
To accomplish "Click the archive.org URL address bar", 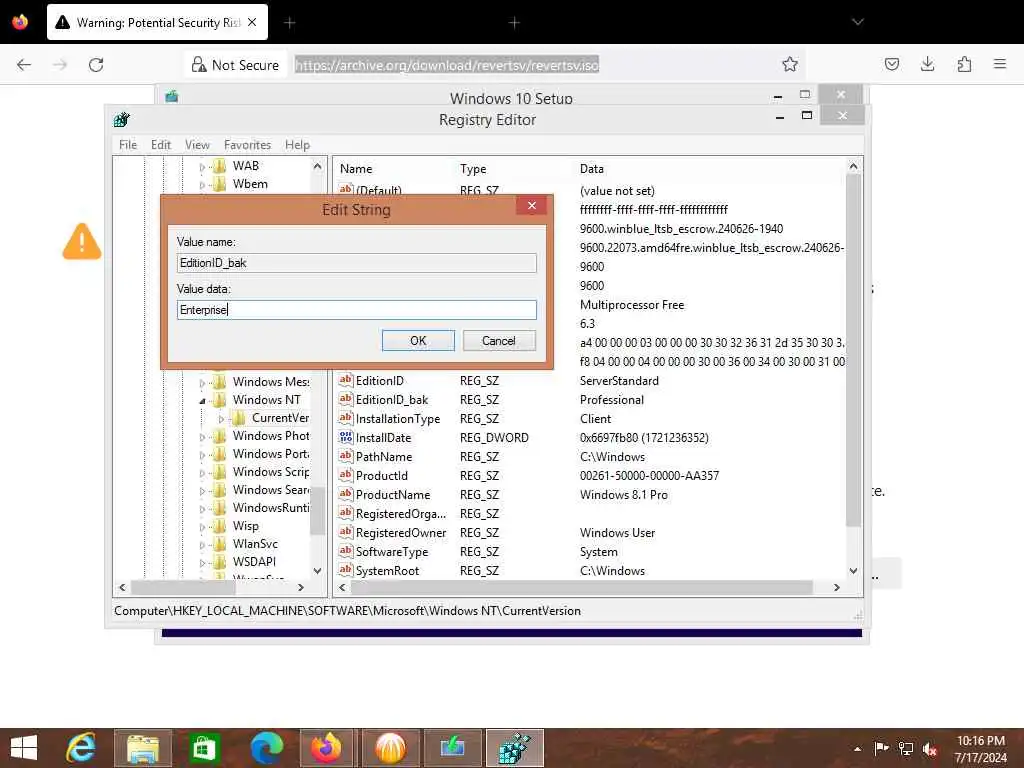I will tap(447, 65).
